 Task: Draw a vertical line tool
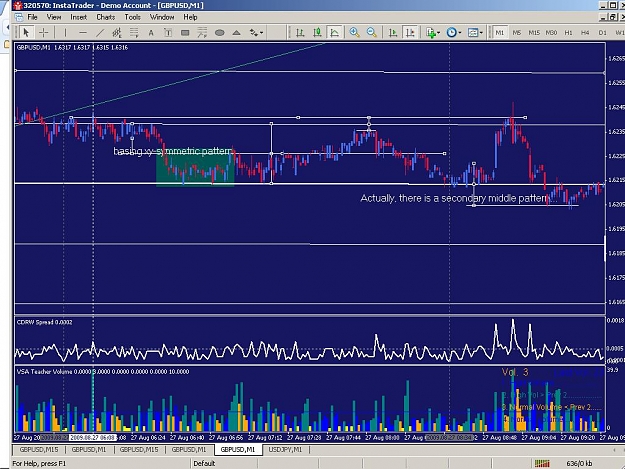tap(65, 33)
